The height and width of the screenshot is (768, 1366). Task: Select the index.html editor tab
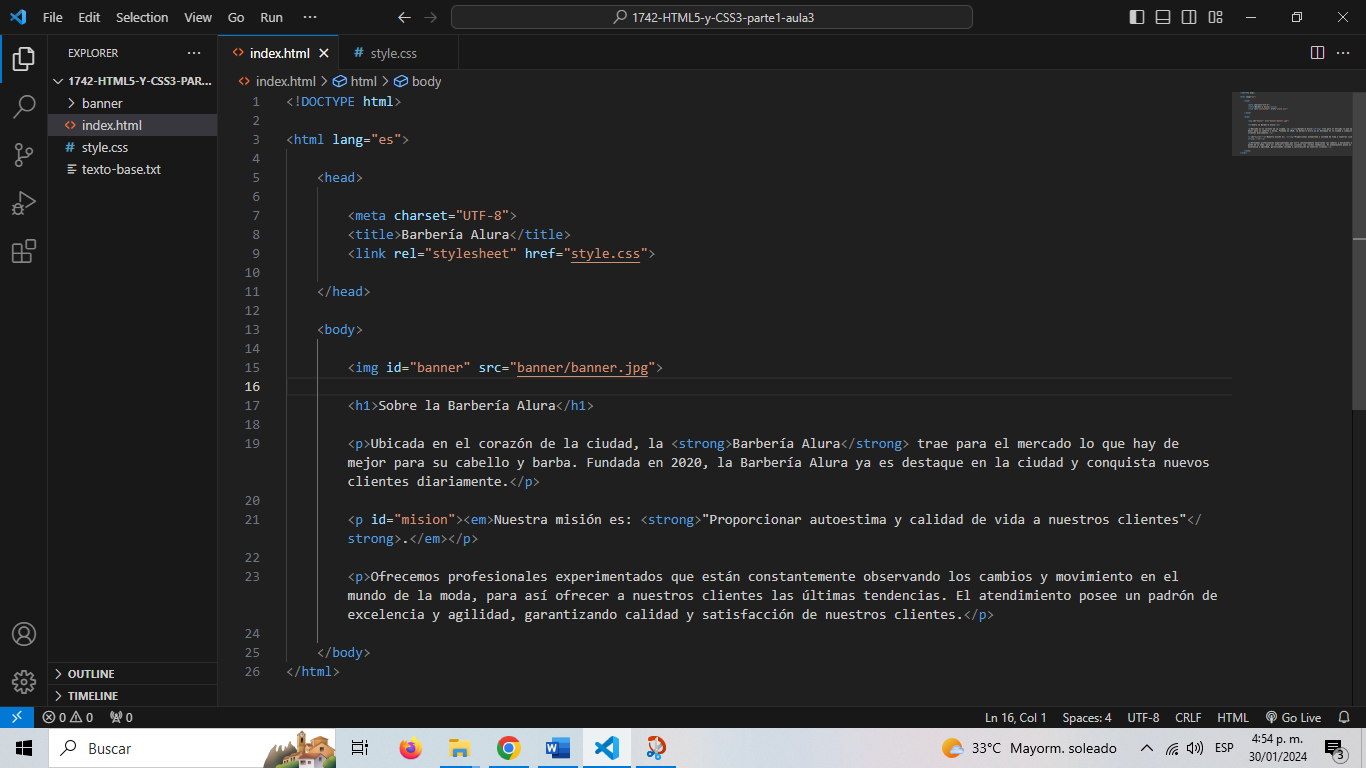point(278,53)
